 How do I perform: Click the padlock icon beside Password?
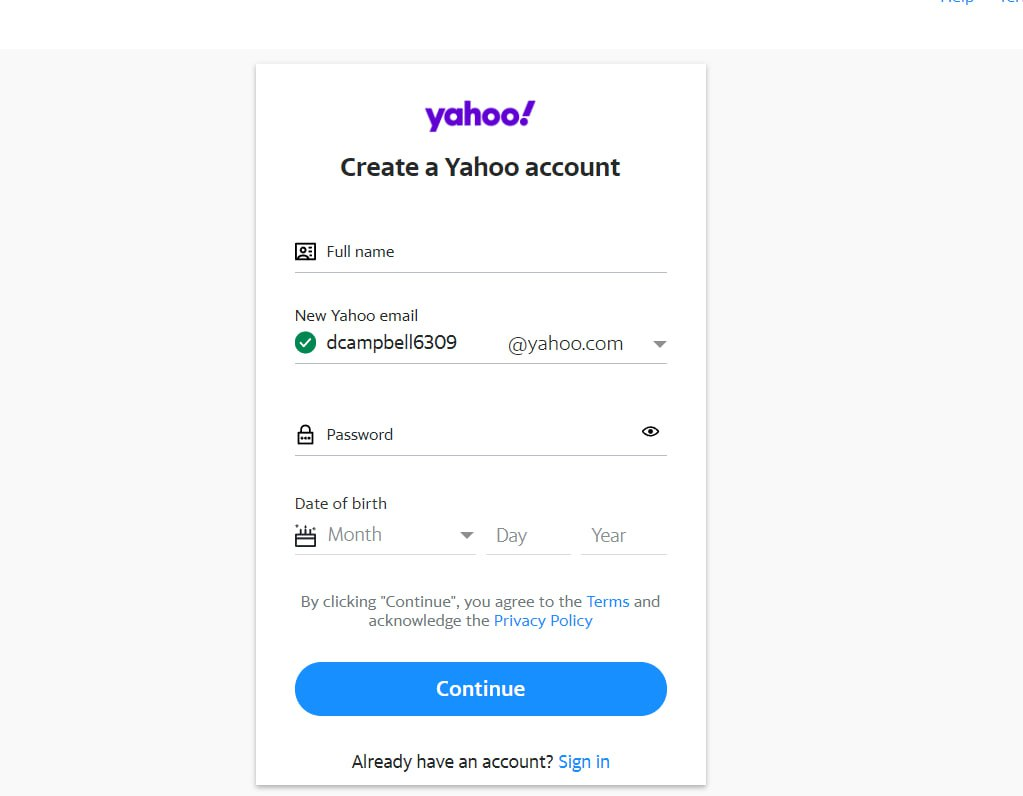coord(305,435)
